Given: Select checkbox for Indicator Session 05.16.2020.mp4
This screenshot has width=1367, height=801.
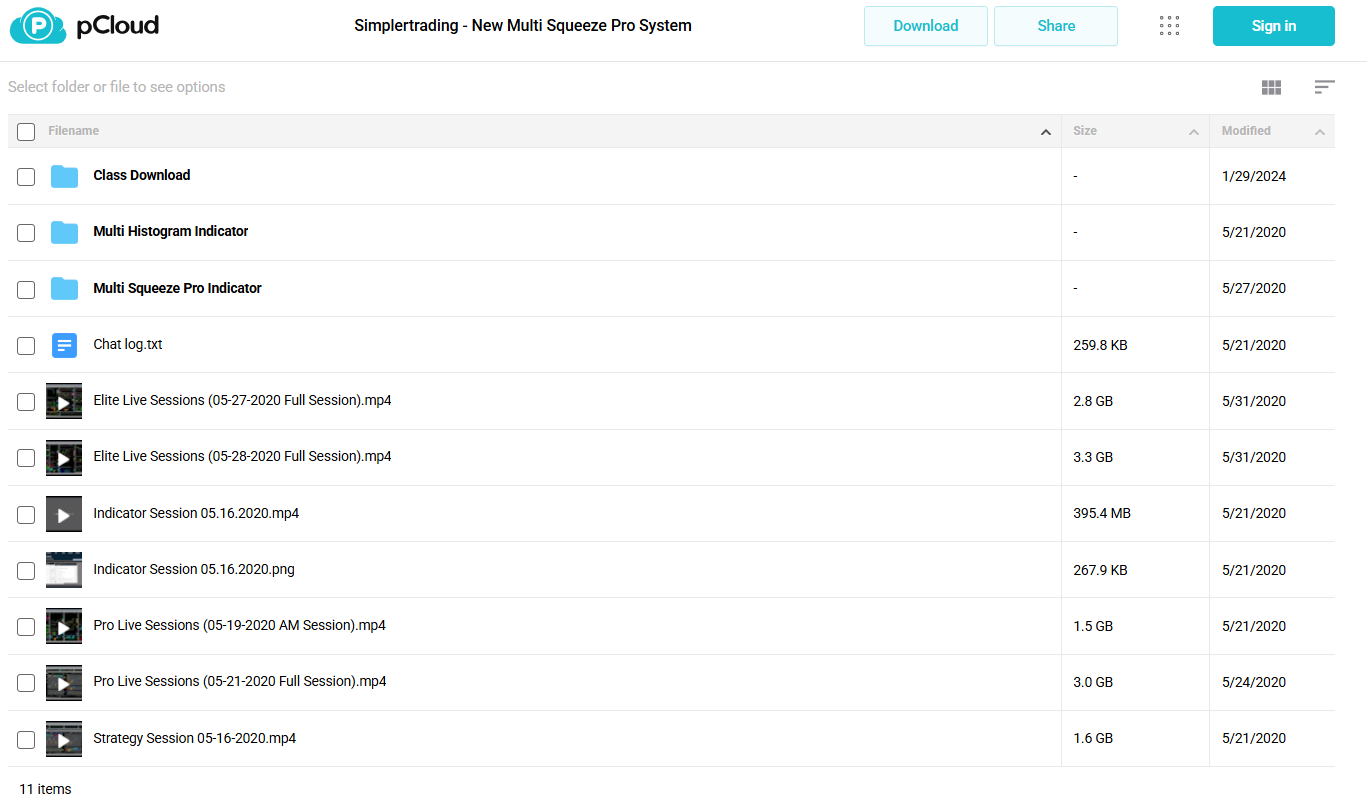Looking at the screenshot, I should tap(26, 515).
